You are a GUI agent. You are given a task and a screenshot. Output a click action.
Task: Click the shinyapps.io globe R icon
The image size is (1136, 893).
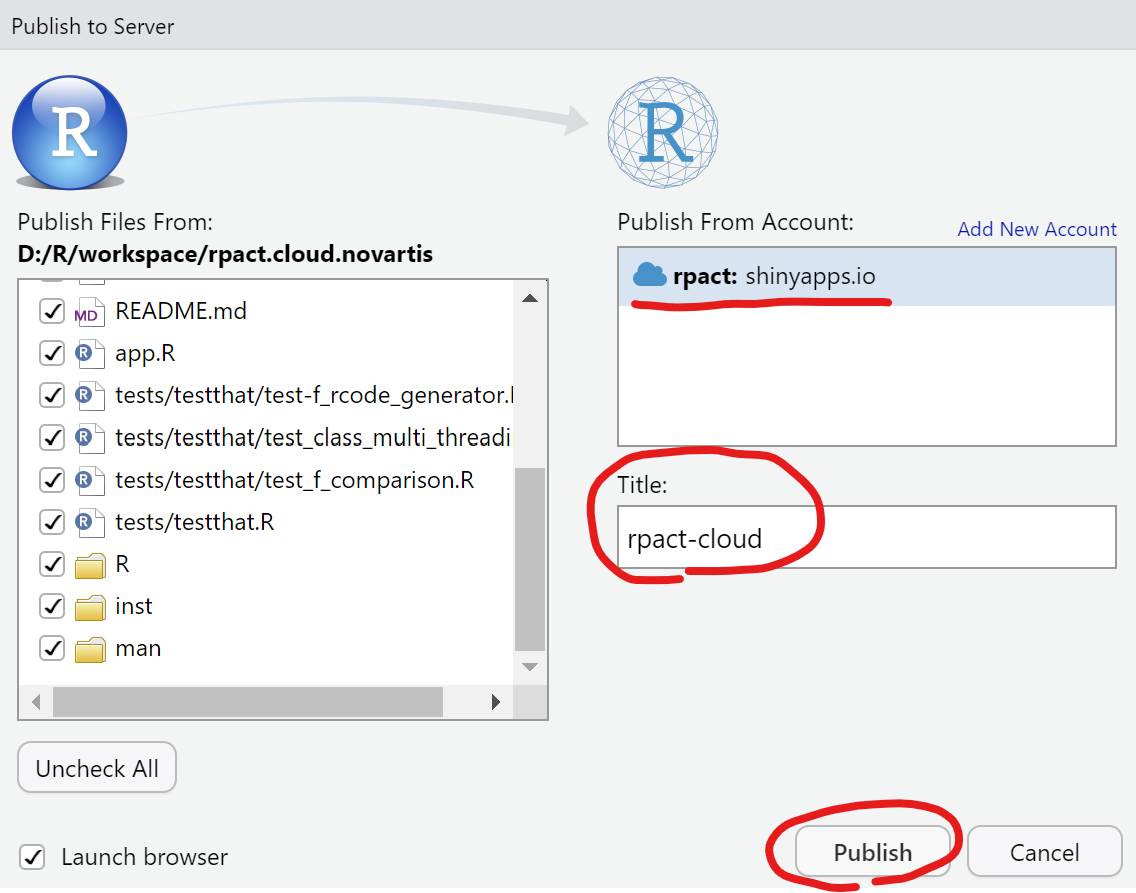[662, 131]
